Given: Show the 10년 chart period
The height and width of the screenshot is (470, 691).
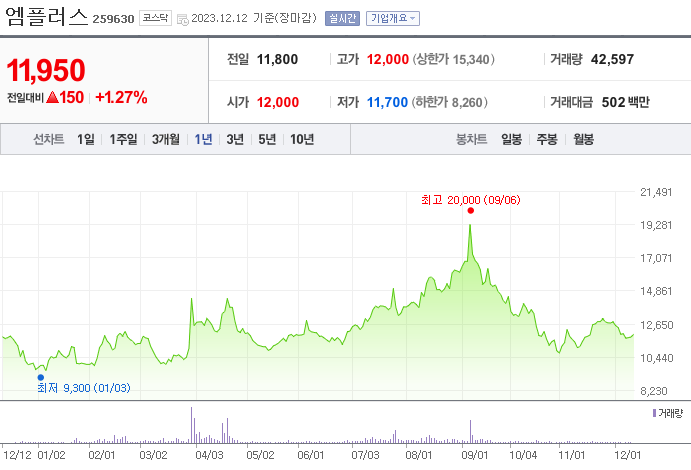Looking at the screenshot, I should 302,140.
